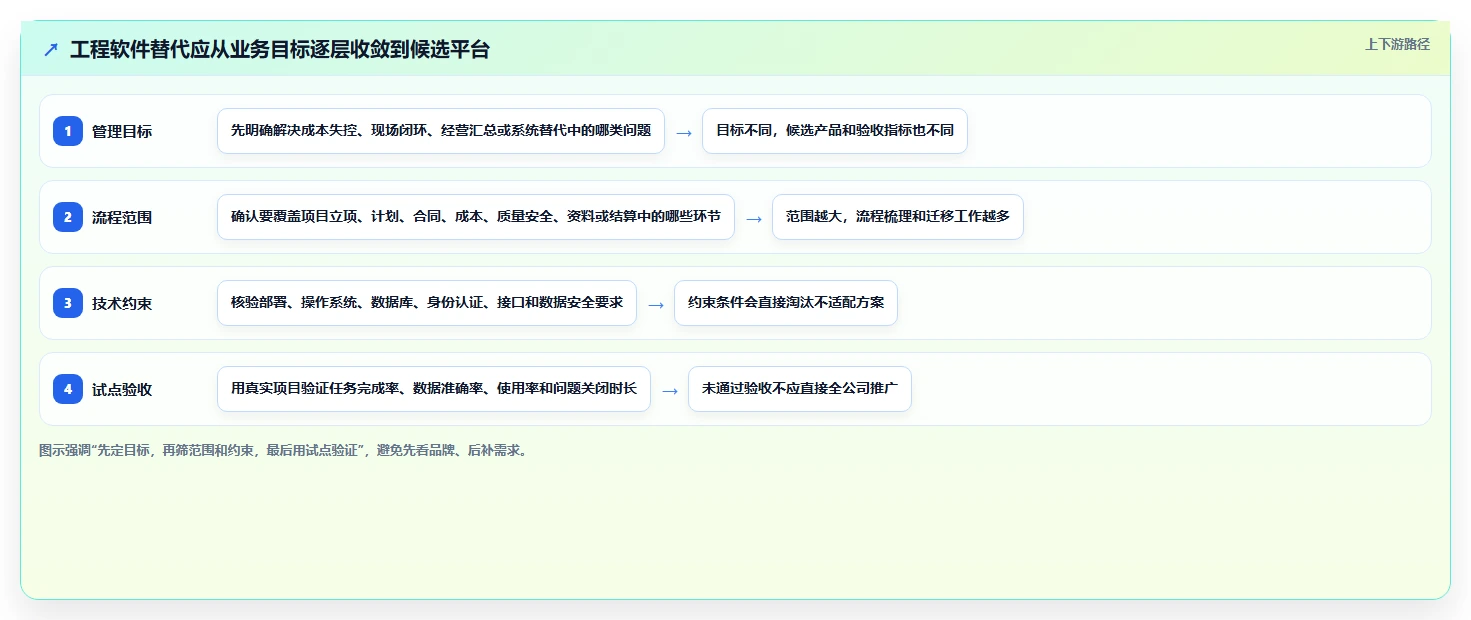Select the box 约束条件会直接淘汰不适配方案

786,303
